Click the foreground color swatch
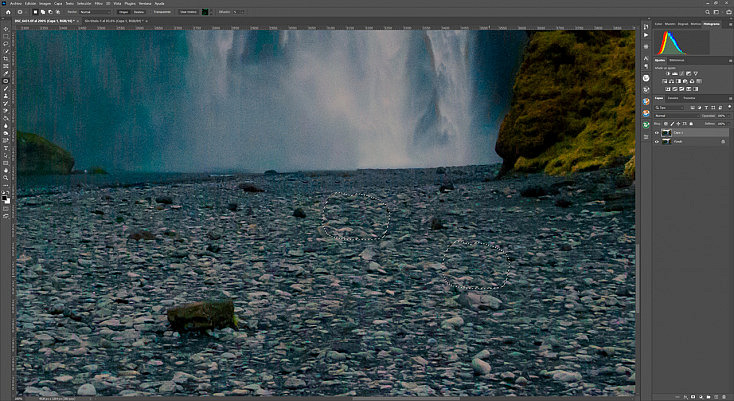Image resolution: width=734 pixels, height=401 pixels. (4, 197)
